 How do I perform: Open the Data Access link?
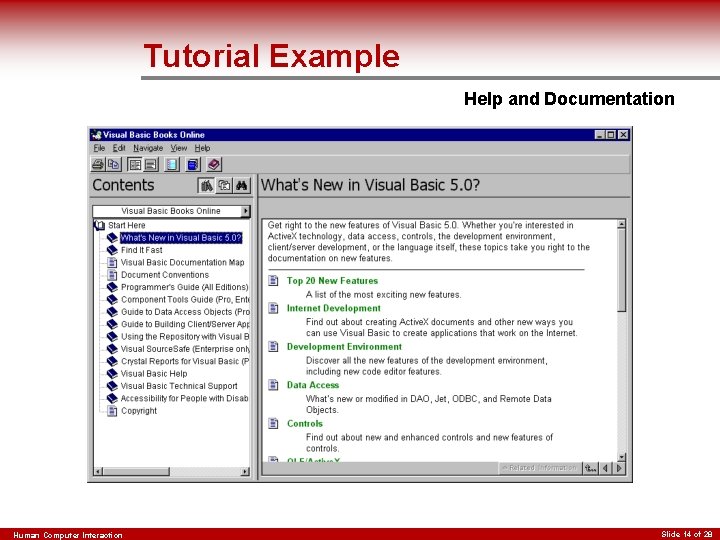[x=313, y=385]
